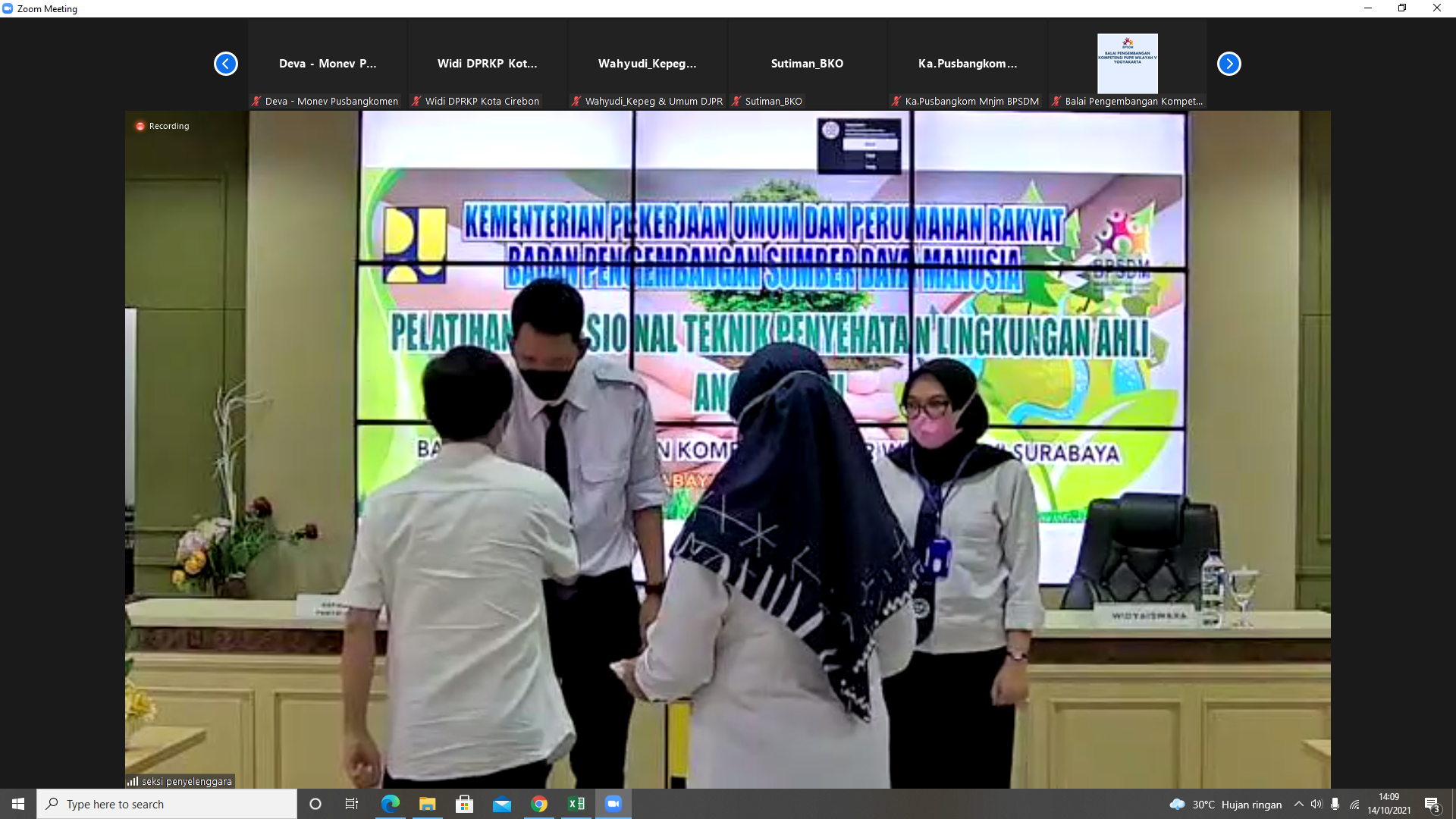Open the notification center icon
The height and width of the screenshot is (819, 1456).
click(x=1432, y=804)
